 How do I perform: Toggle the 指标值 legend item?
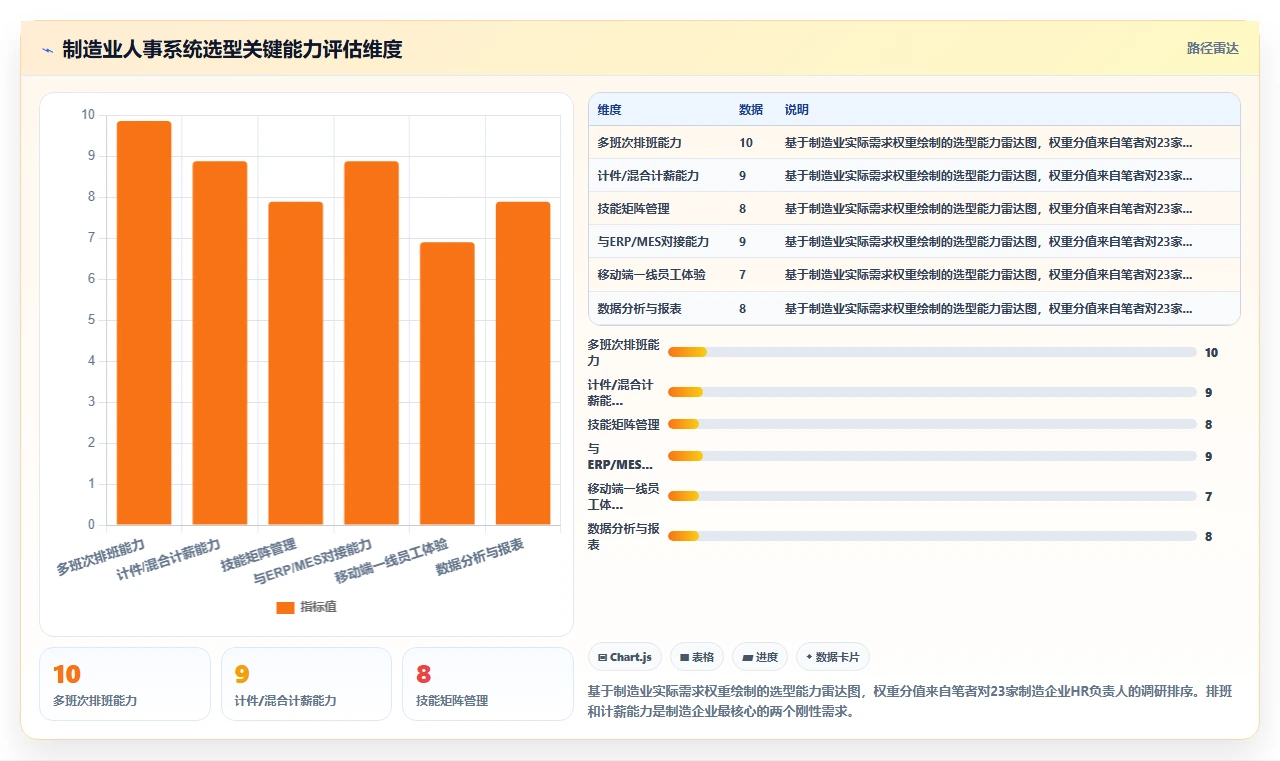coord(307,607)
